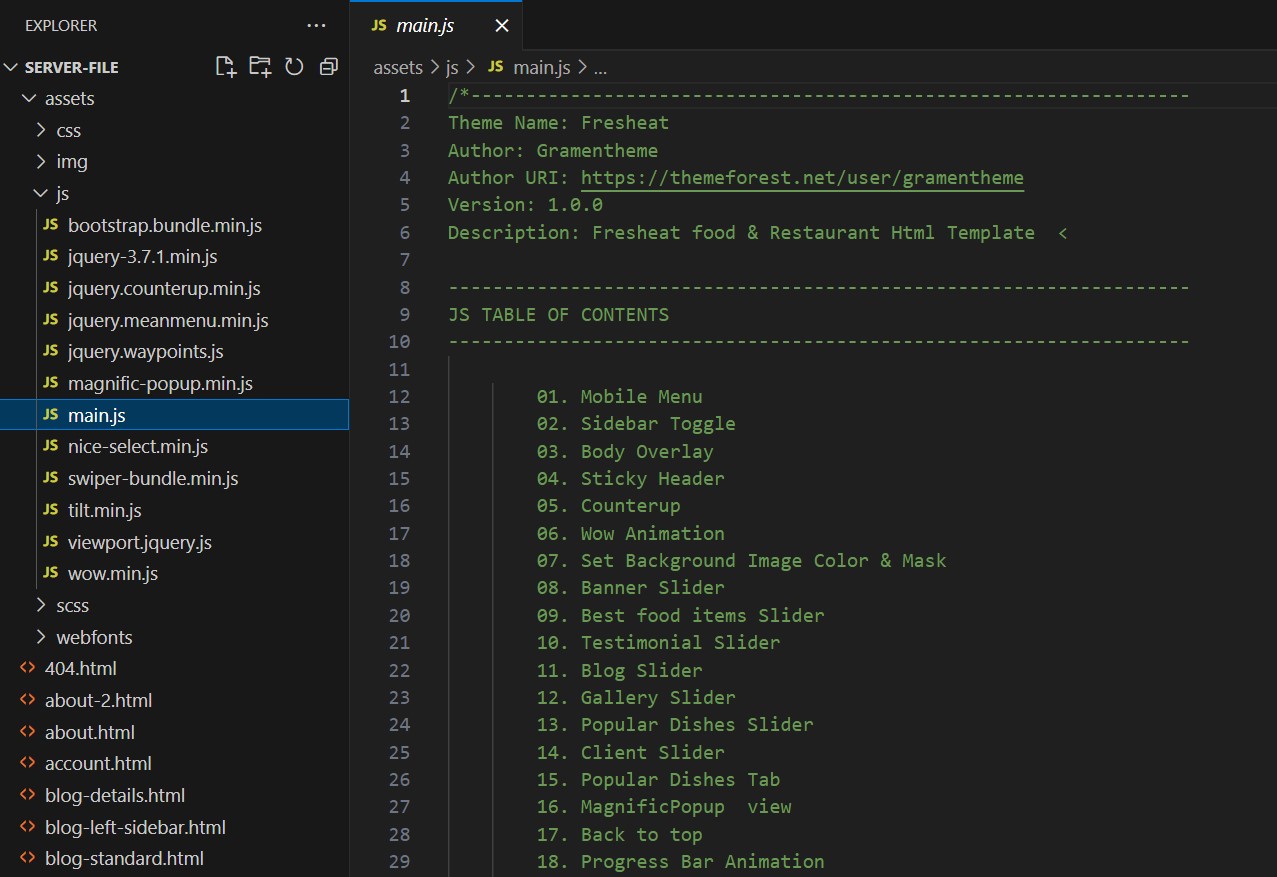Select the main.js editor tab
The image size is (1277, 877).
(x=425, y=26)
